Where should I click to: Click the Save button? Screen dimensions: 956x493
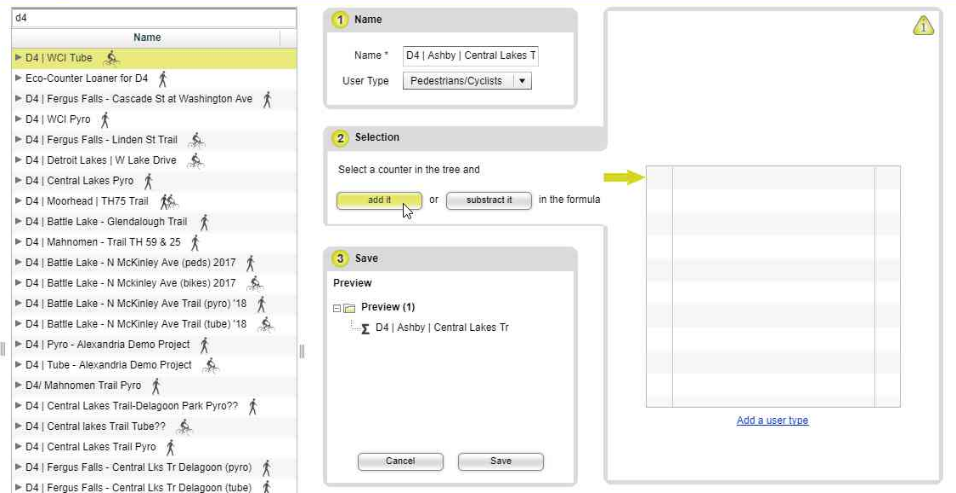(x=500, y=461)
